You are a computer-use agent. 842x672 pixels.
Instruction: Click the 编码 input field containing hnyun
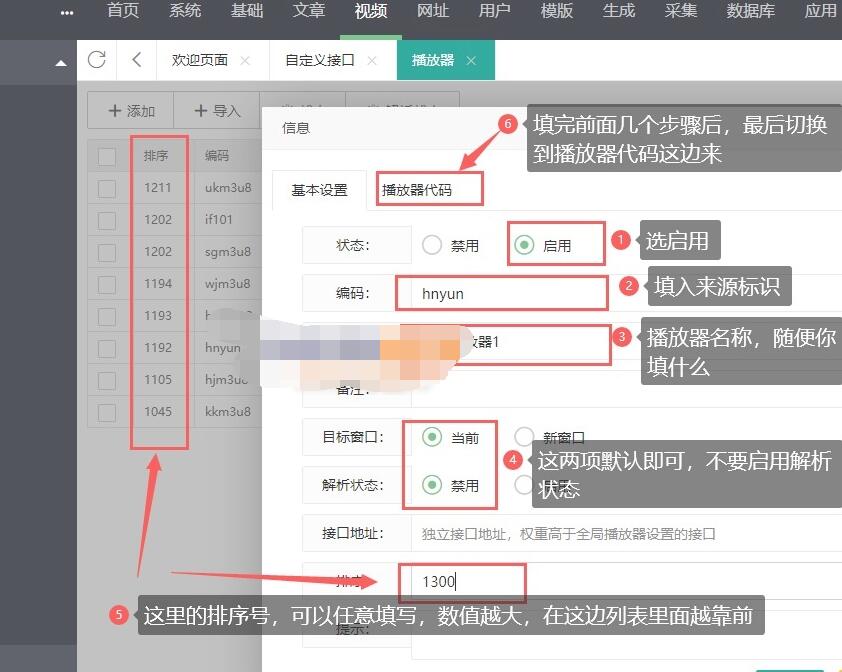click(x=500, y=294)
